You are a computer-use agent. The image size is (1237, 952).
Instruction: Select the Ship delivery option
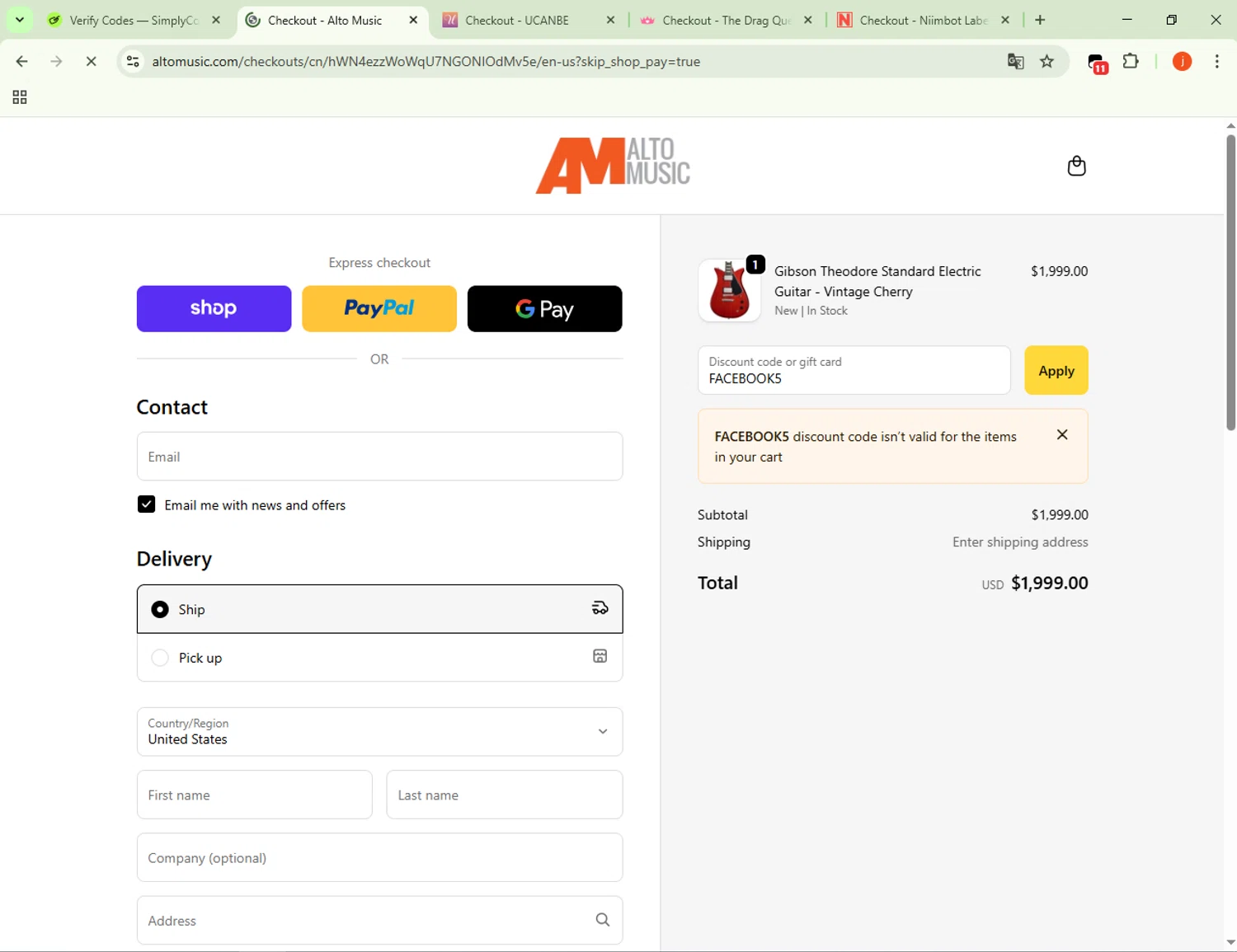(379, 608)
